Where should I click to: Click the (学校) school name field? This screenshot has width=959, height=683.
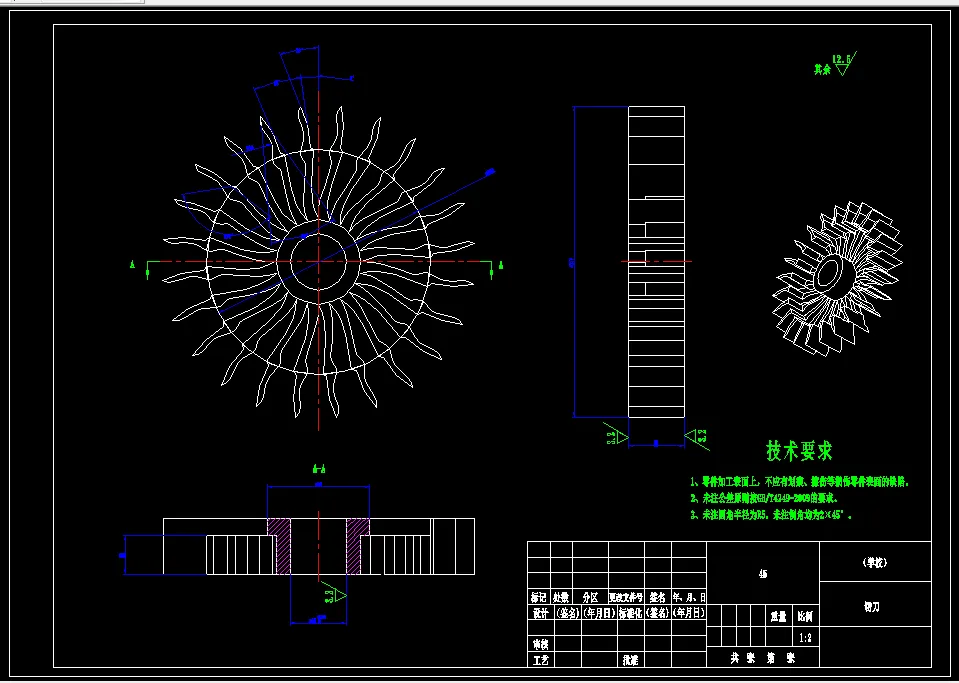tap(875, 562)
